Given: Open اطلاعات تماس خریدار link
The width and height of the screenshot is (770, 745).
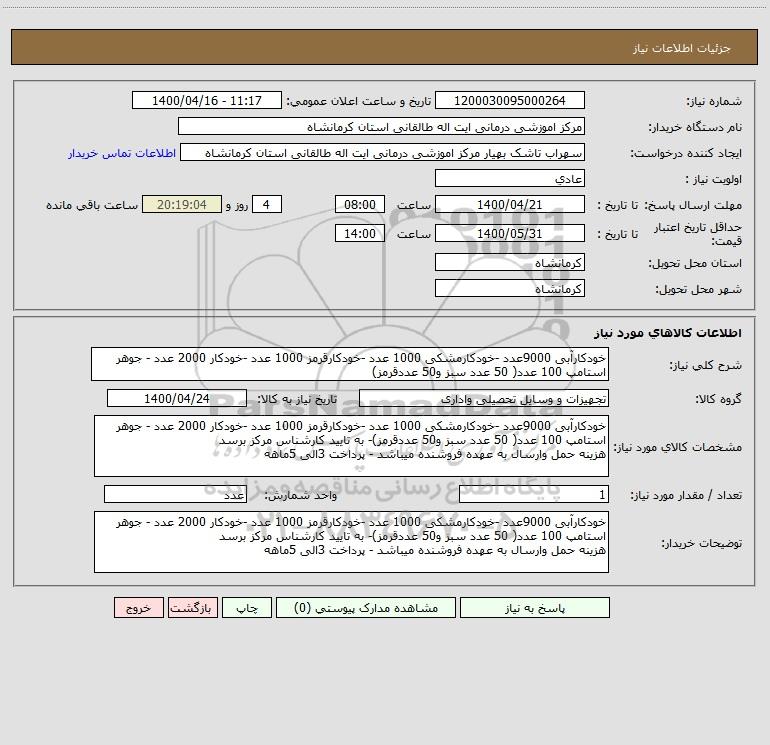Looking at the screenshot, I should [122, 153].
